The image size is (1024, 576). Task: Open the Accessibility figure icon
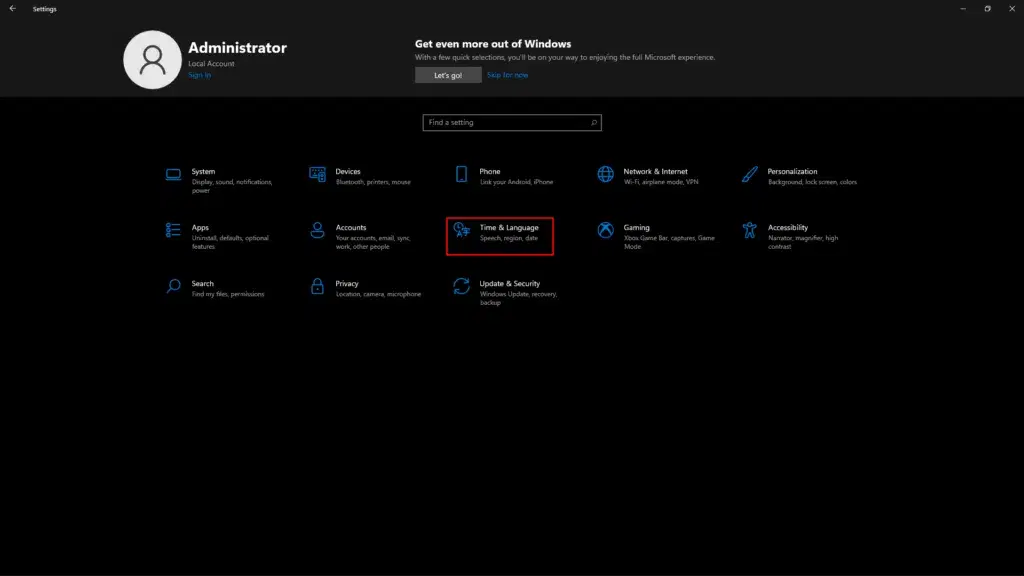(x=750, y=231)
